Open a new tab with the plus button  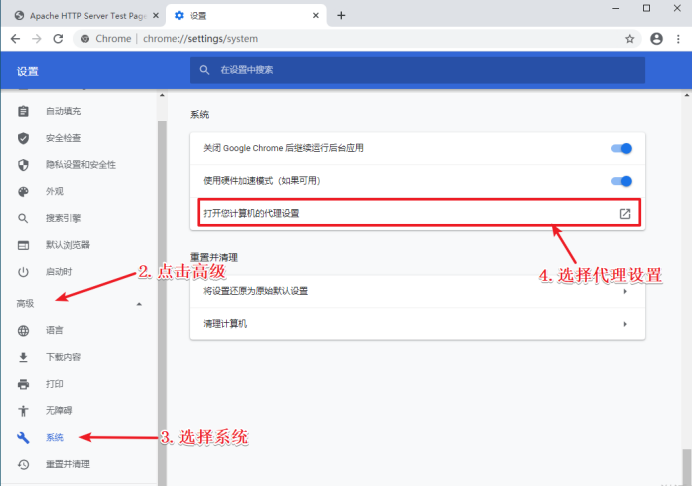(341, 15)
